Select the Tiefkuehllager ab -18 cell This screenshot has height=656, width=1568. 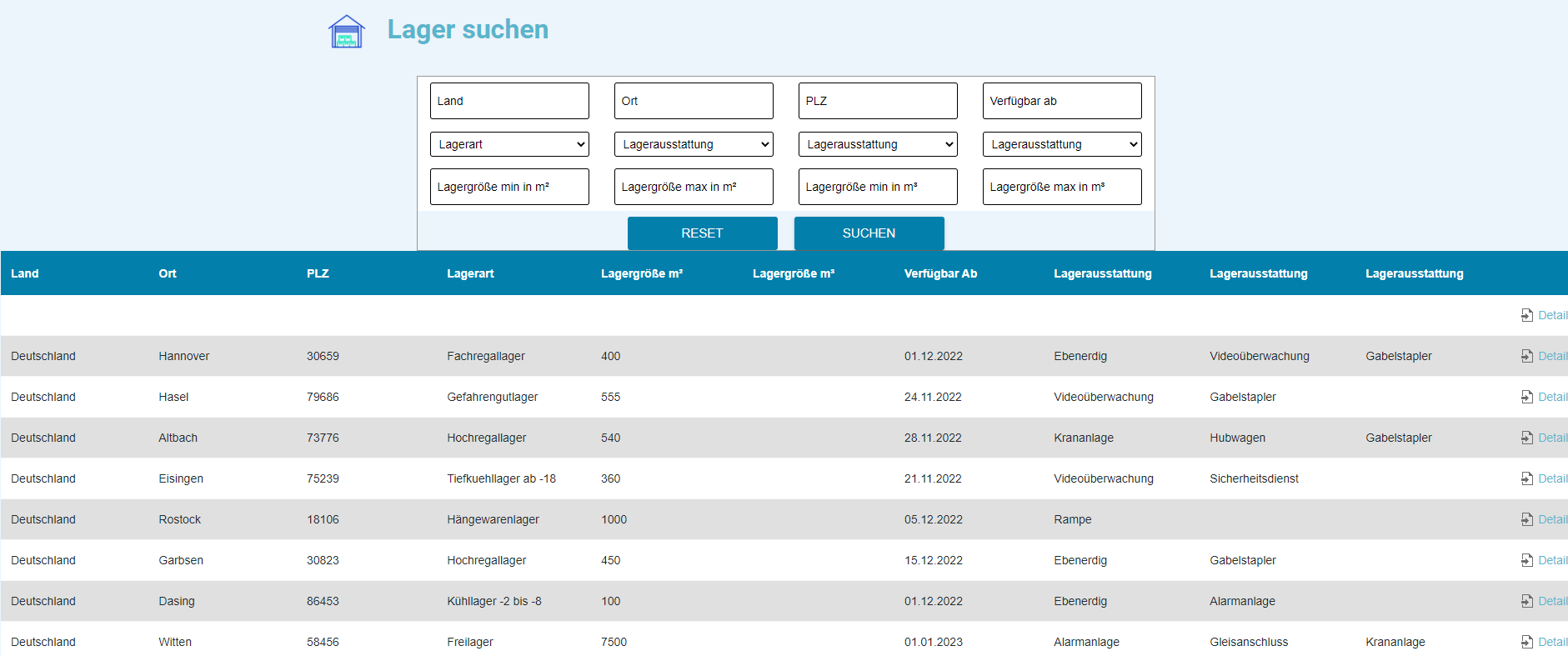(x=501, y=478)
